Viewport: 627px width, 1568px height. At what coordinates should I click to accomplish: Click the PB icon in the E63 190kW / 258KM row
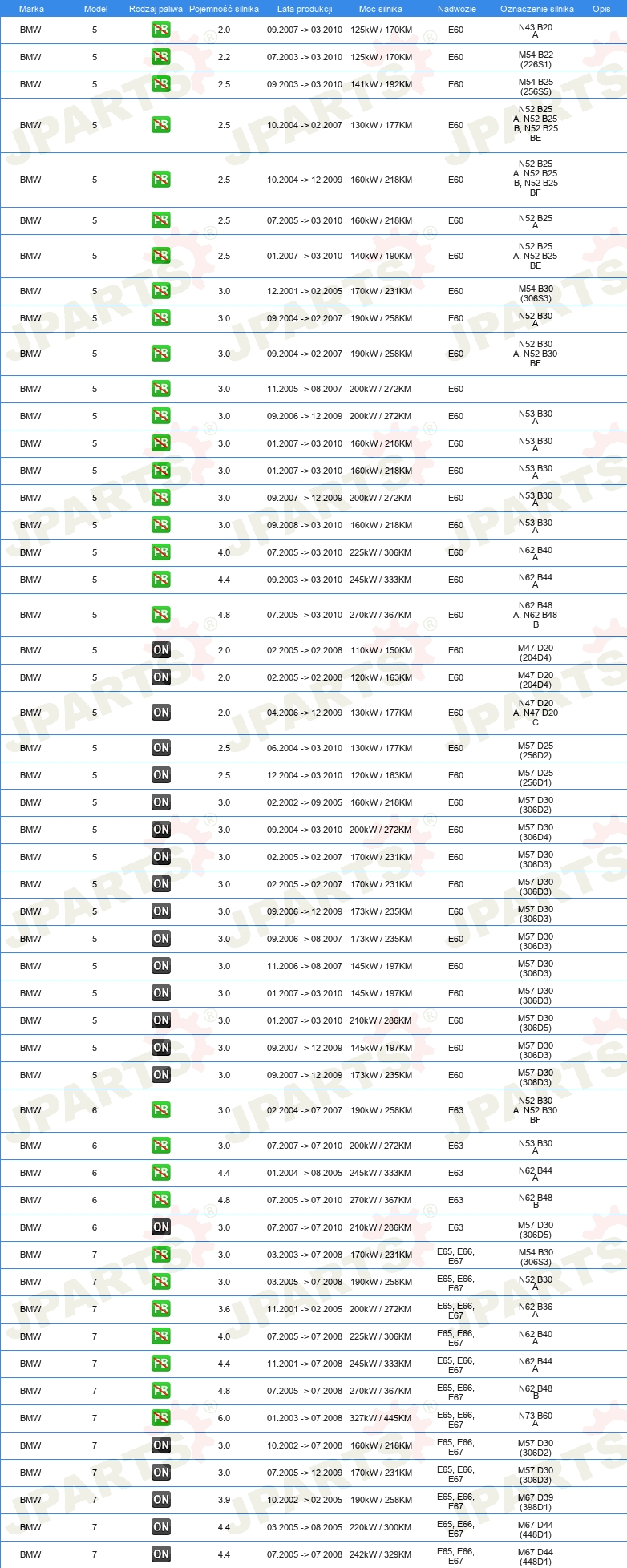pyautogui.click(x=161, y=1110)
